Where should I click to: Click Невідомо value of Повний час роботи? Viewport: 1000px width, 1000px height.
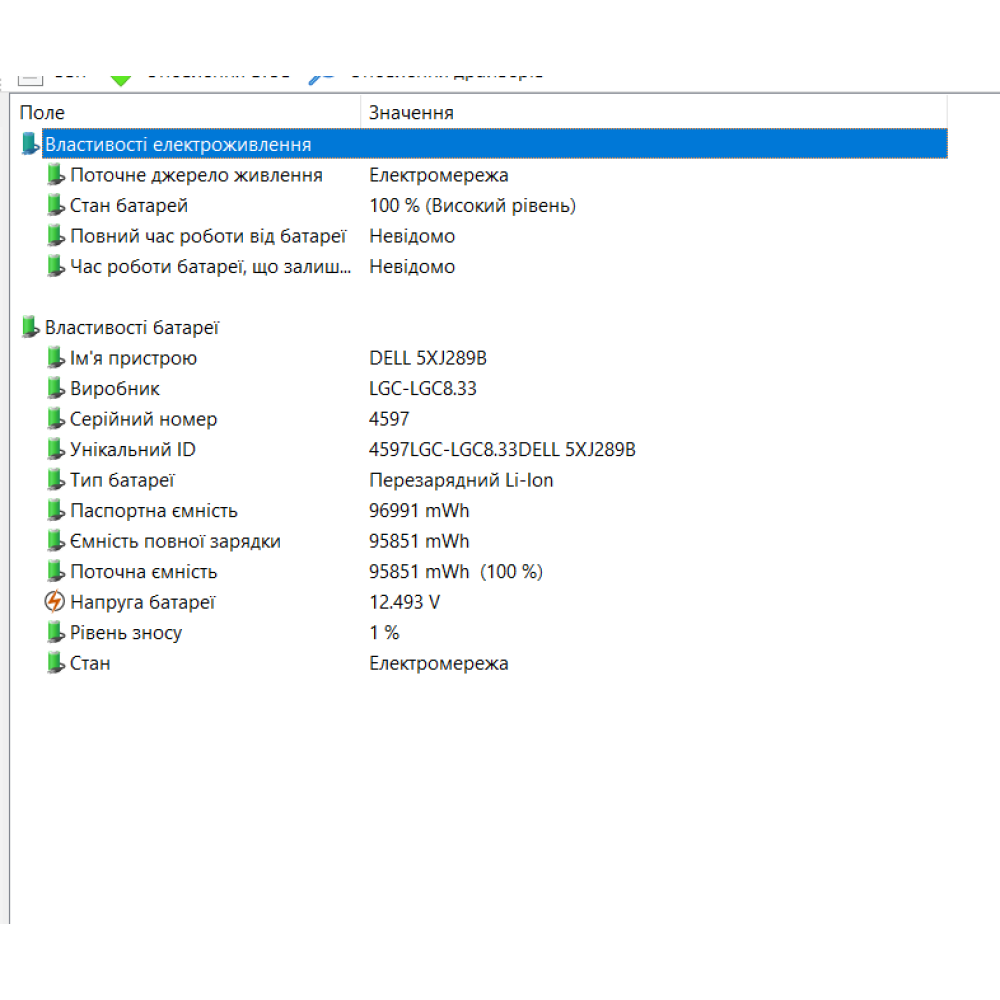412,236
